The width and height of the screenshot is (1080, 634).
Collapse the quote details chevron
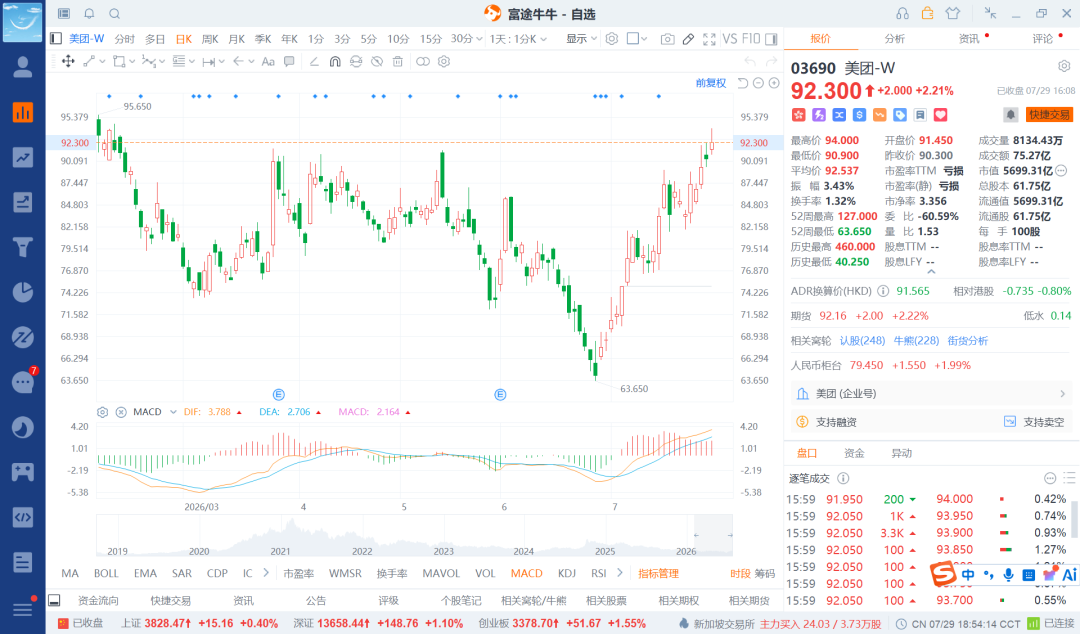click(x=931, y=272)
